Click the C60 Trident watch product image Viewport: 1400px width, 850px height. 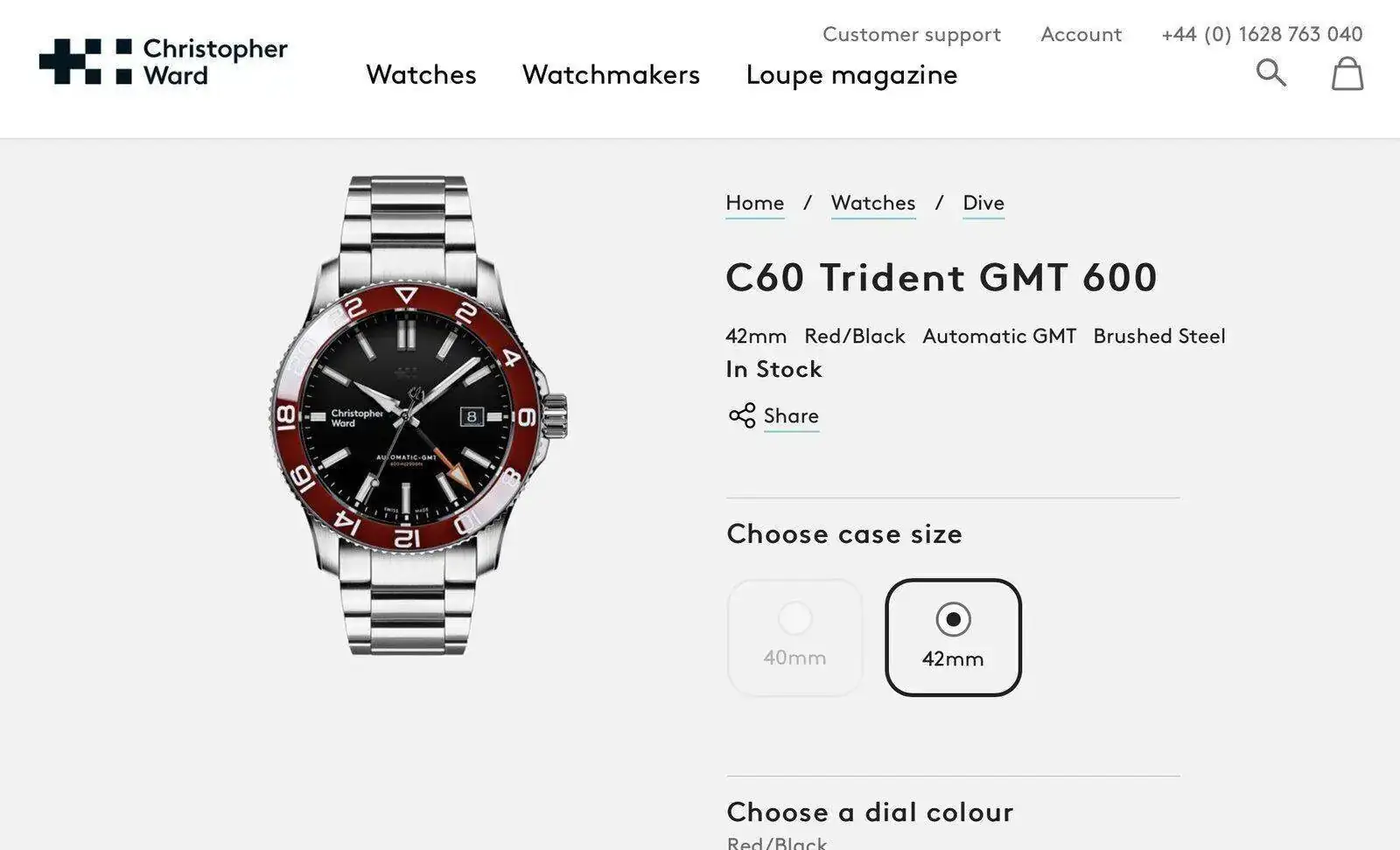(x=417, y=415)
